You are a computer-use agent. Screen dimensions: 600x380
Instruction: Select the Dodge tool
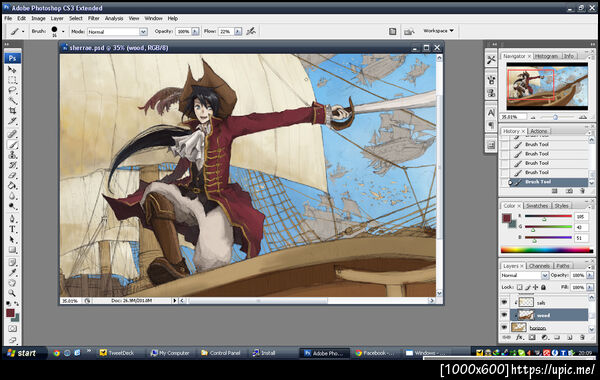12,207
